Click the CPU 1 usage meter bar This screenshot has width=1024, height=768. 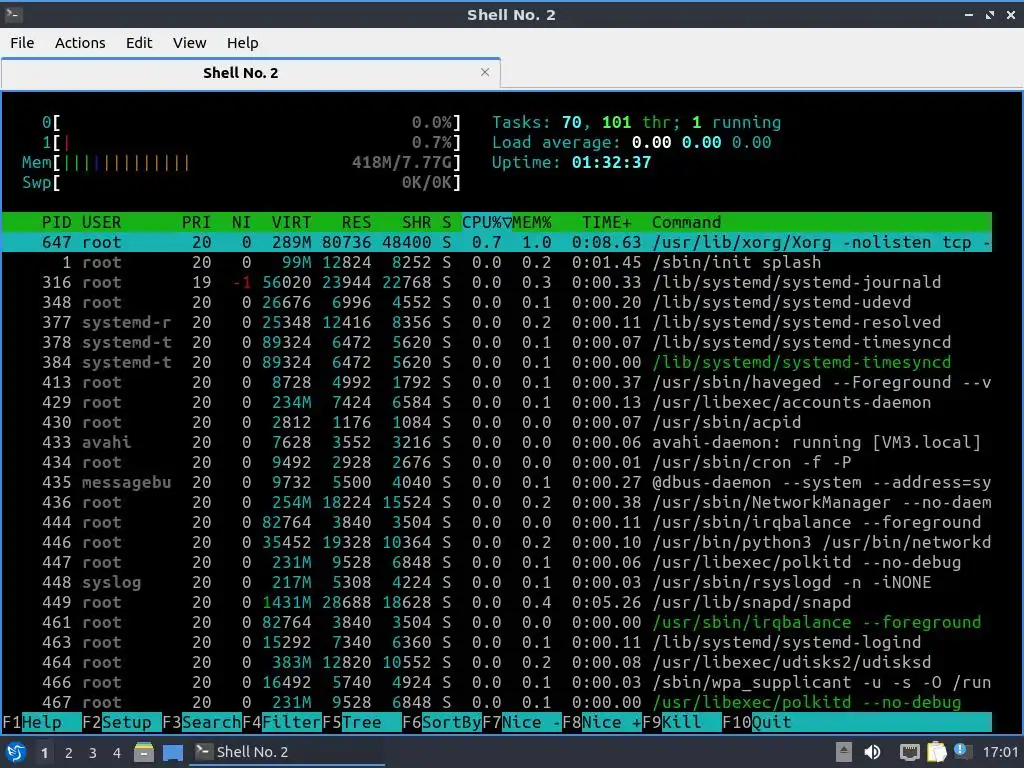pyautogui.click(x=251, y=142)
